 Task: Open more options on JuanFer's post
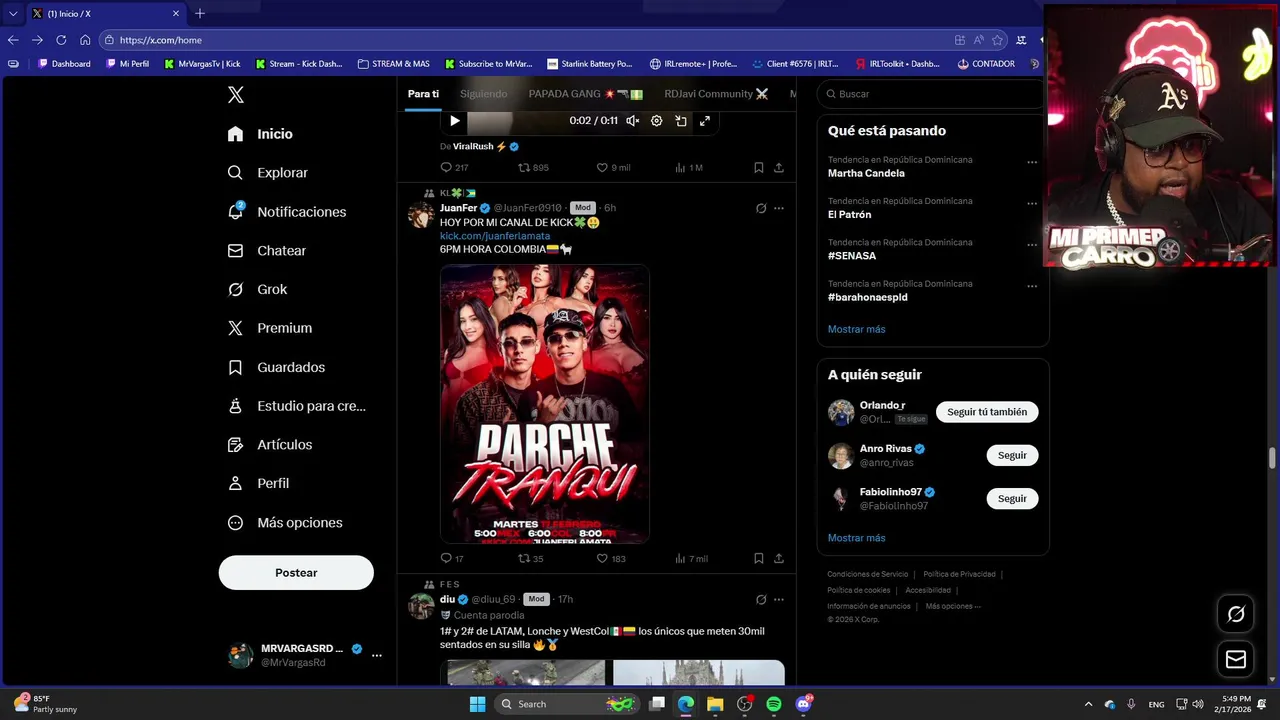(x=779, y=208)
